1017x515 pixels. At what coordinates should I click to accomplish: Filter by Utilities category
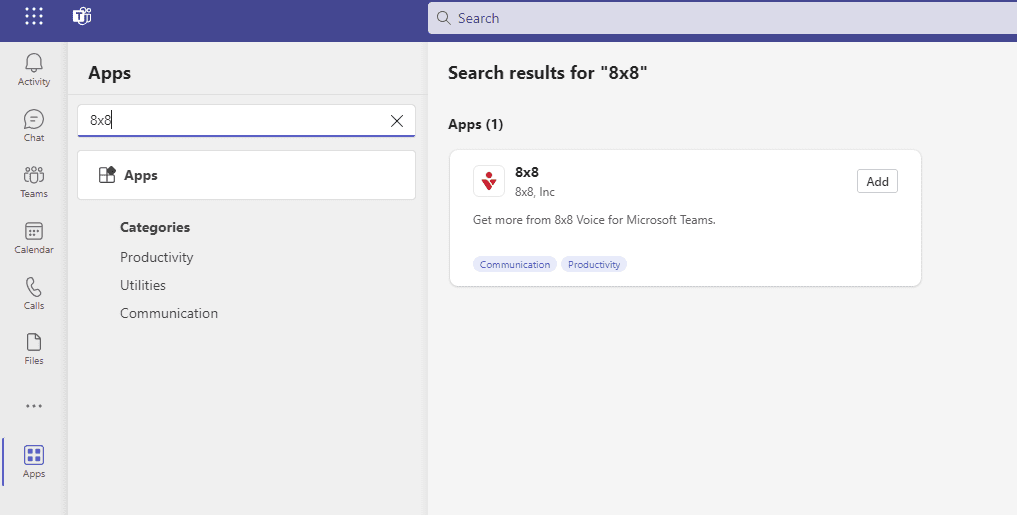(143, 285)
